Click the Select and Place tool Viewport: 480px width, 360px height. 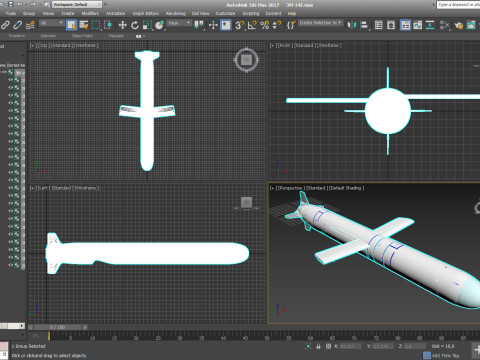(x=160, y=25)
